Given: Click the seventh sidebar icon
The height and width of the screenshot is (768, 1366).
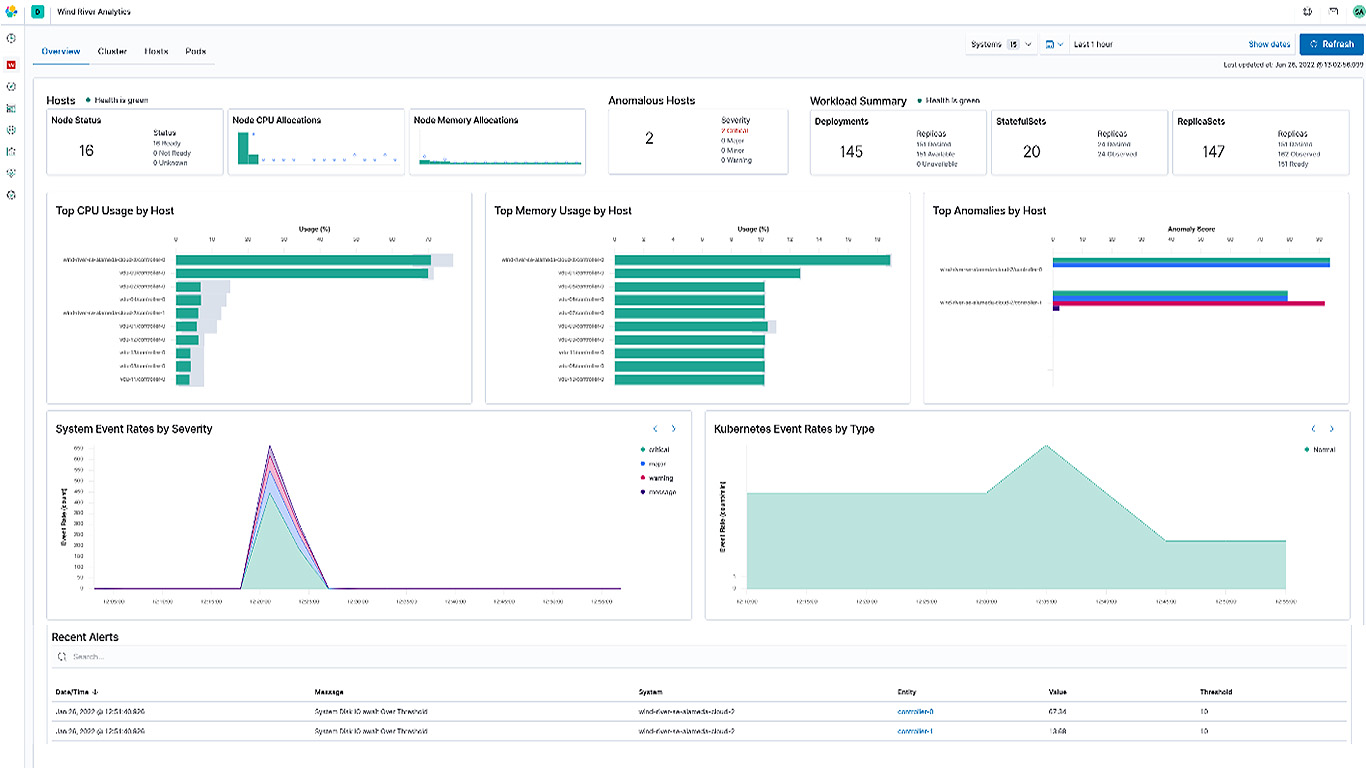Looking at the screenshot, I should point(11,173).
